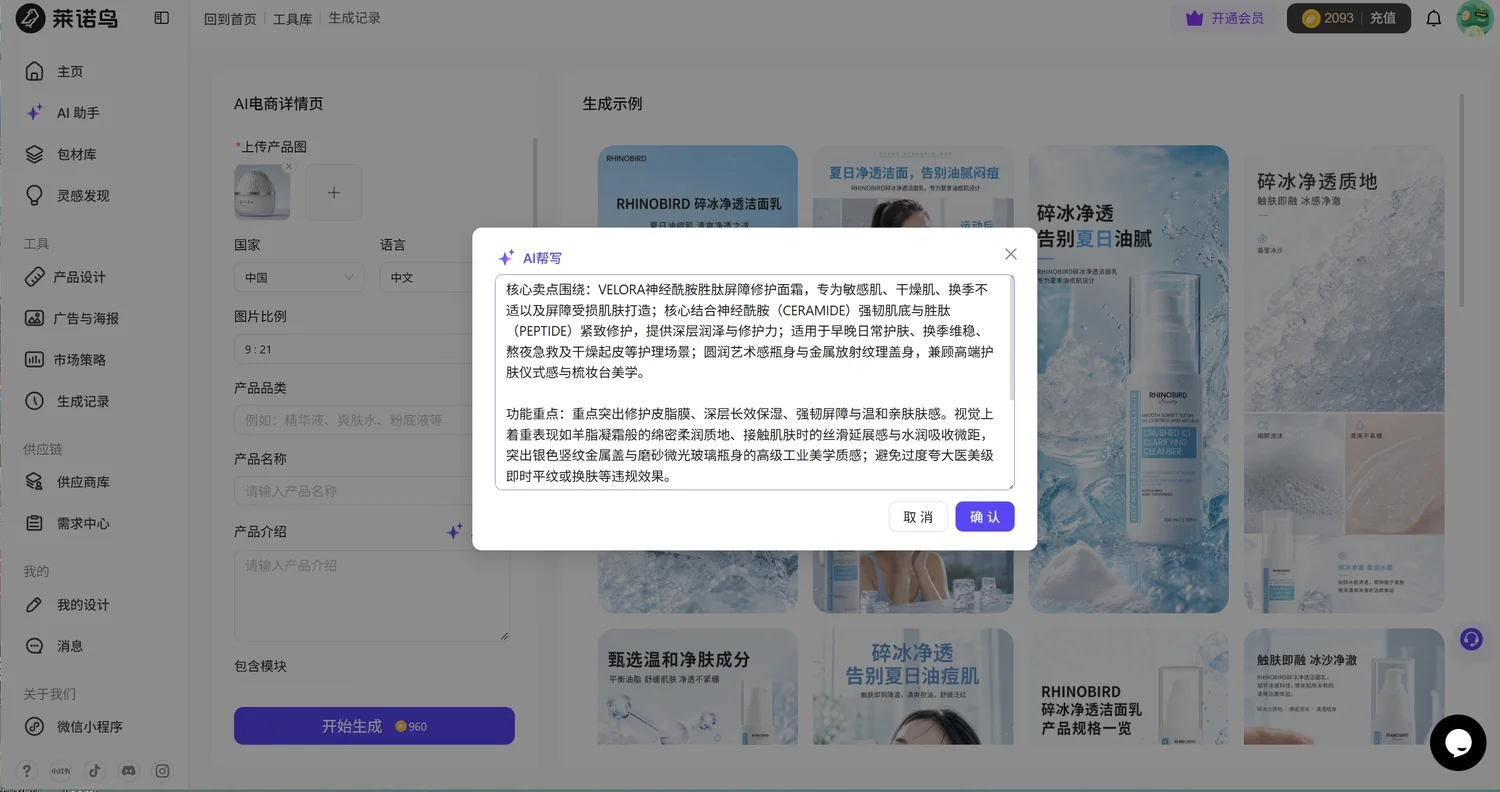This screenshot has height=792, width=1500.
Task: Go to 回到首页 in the top bar
Action: pos(230,19)
